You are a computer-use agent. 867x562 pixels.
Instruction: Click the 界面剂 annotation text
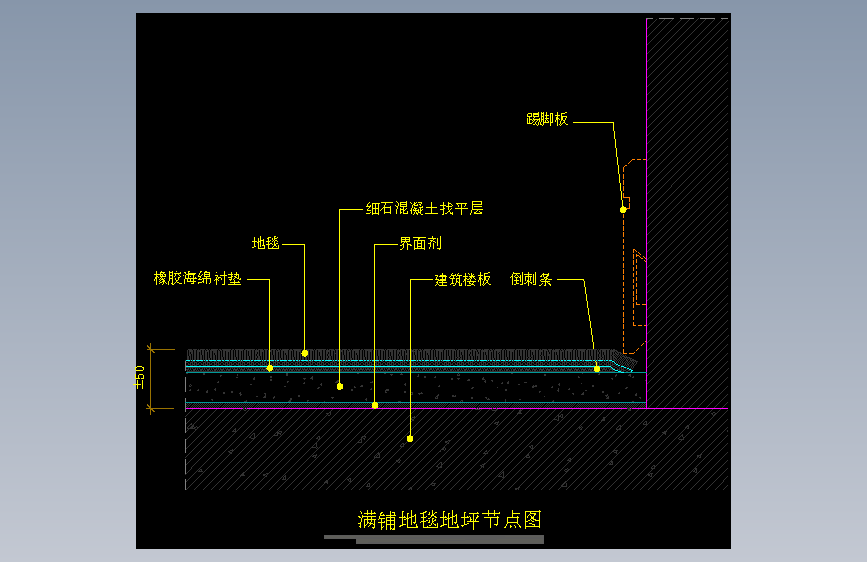click(x=420, y=243)
